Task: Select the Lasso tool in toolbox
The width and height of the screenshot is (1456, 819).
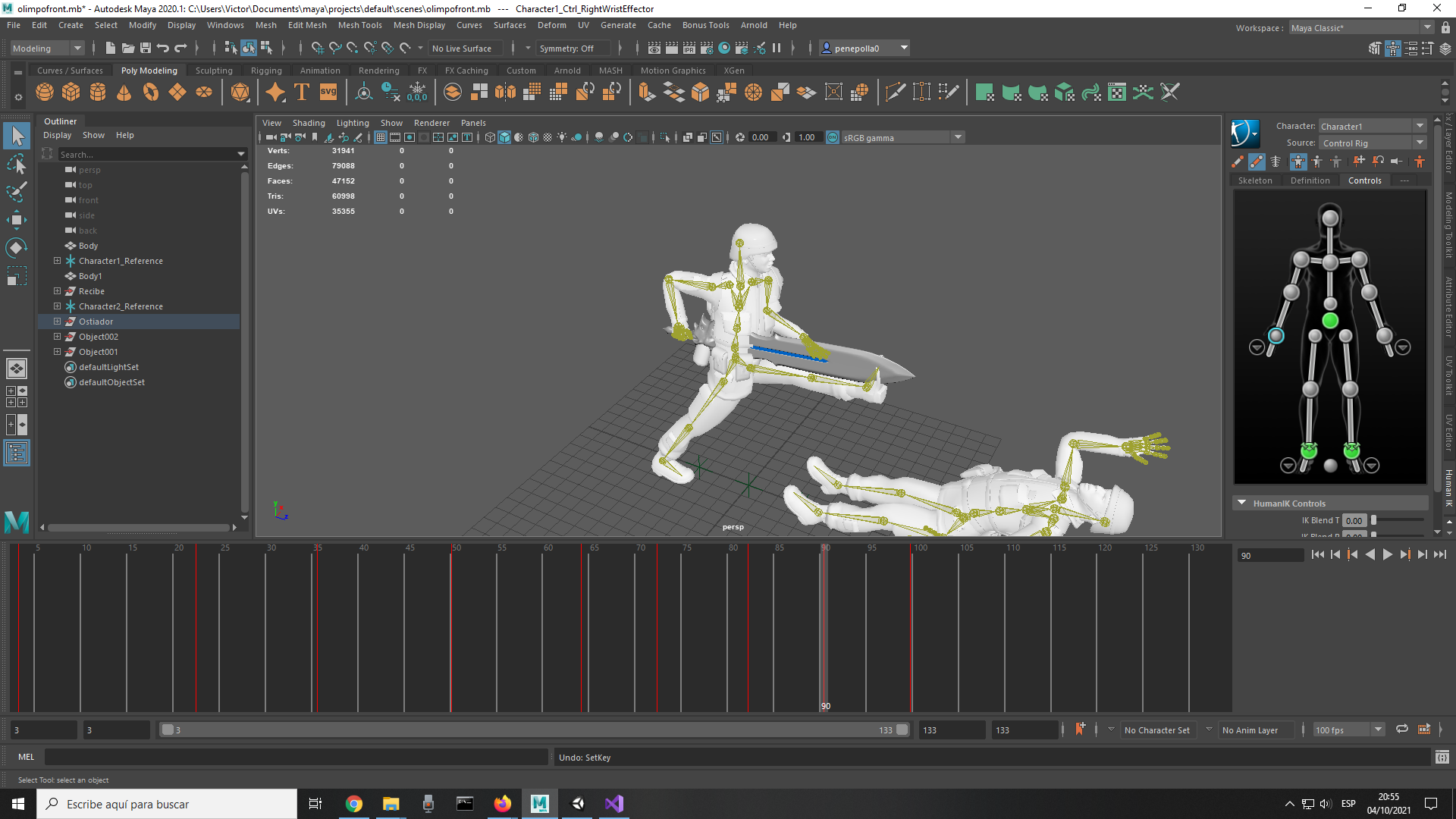Action: point(16,164)
